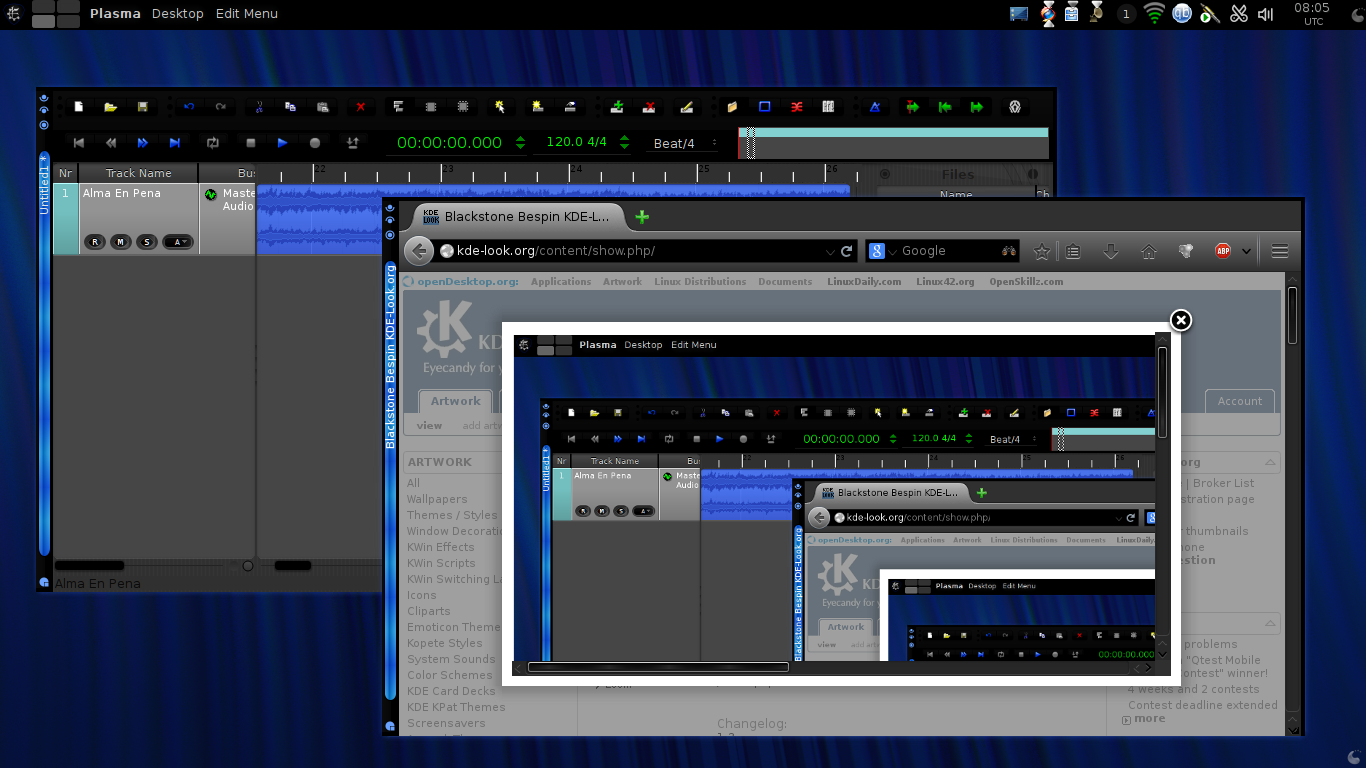Start playback with blue Play button
This screenshot has width=1366, height=768.
[x=283, y=143]
